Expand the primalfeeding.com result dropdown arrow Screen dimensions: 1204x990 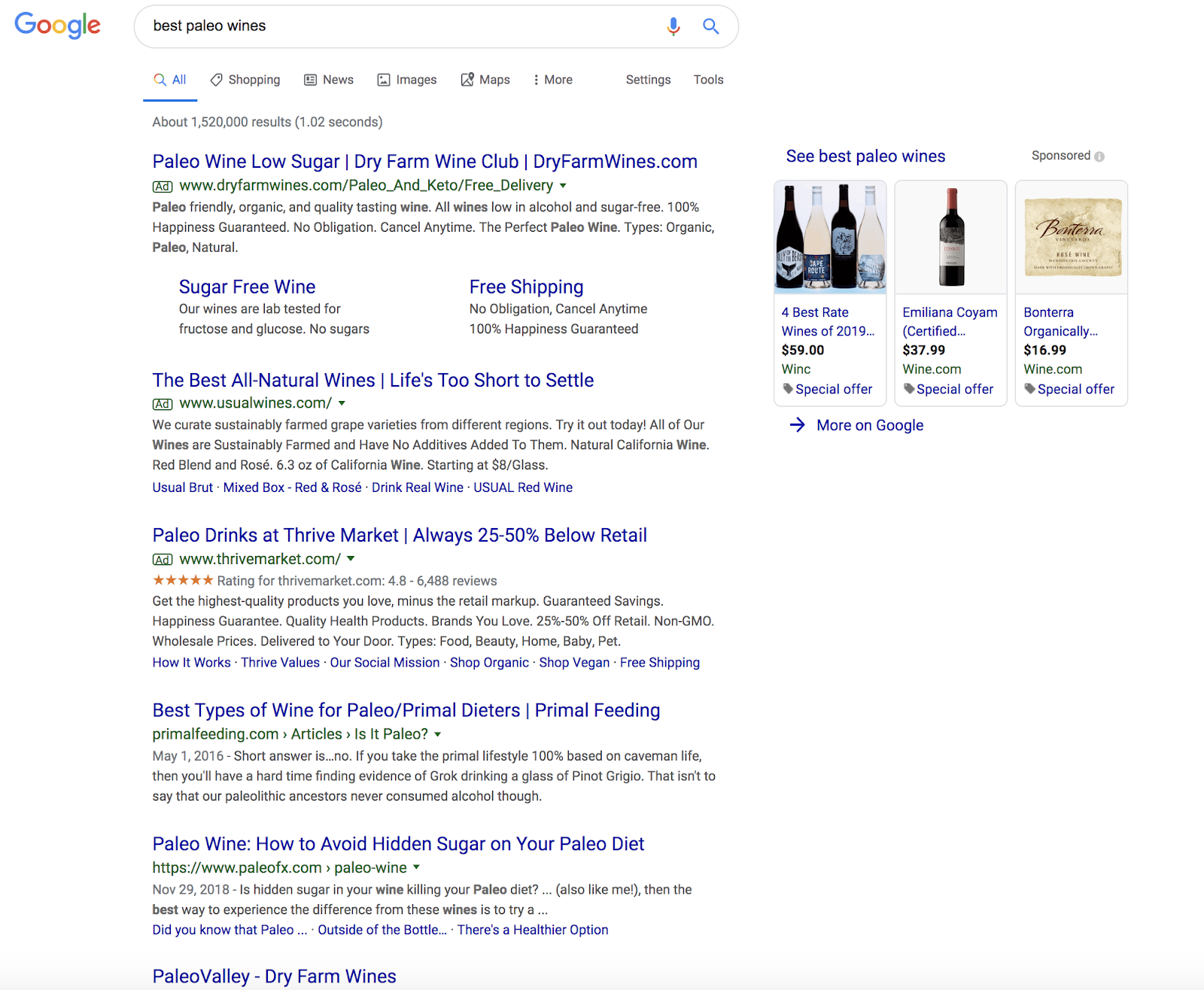point(438,734)
